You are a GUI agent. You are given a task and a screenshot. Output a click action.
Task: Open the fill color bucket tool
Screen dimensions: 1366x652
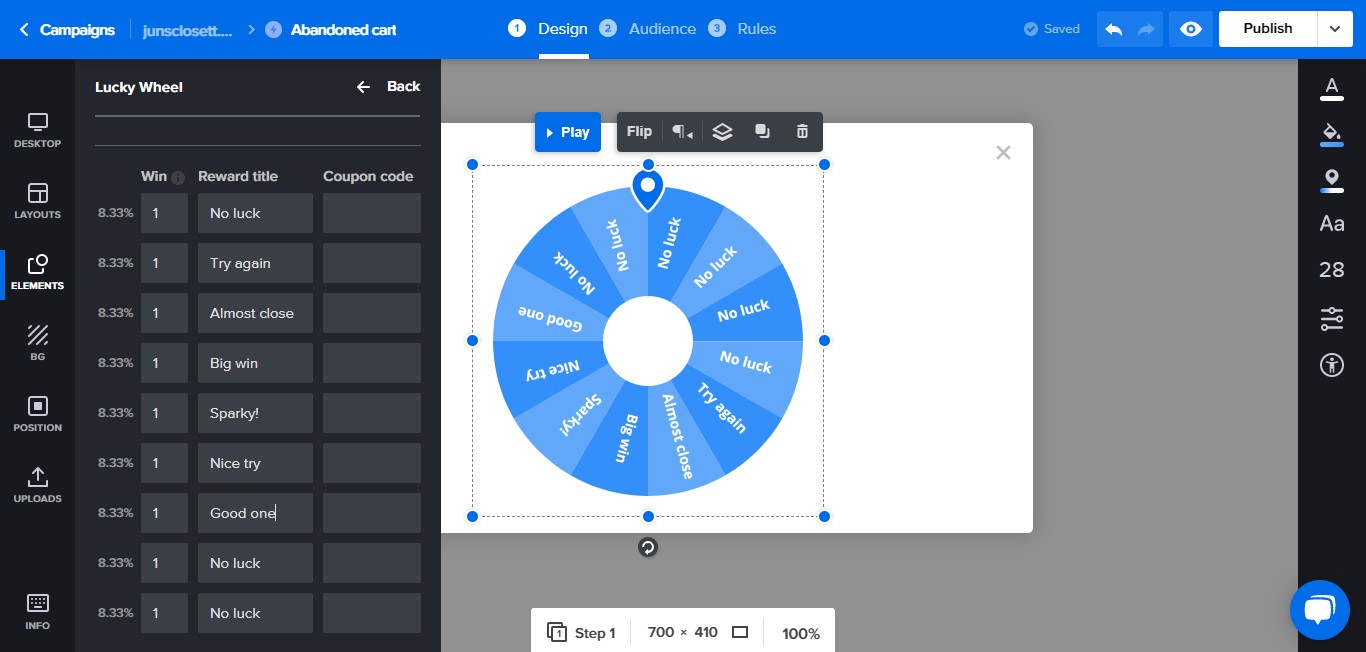(1331, 134)
